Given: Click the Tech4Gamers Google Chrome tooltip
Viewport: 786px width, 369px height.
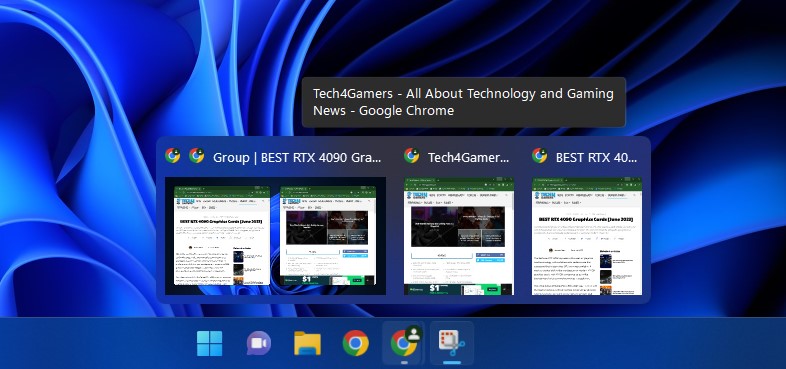Looking at the screenshot, I should tap(464, 102).
